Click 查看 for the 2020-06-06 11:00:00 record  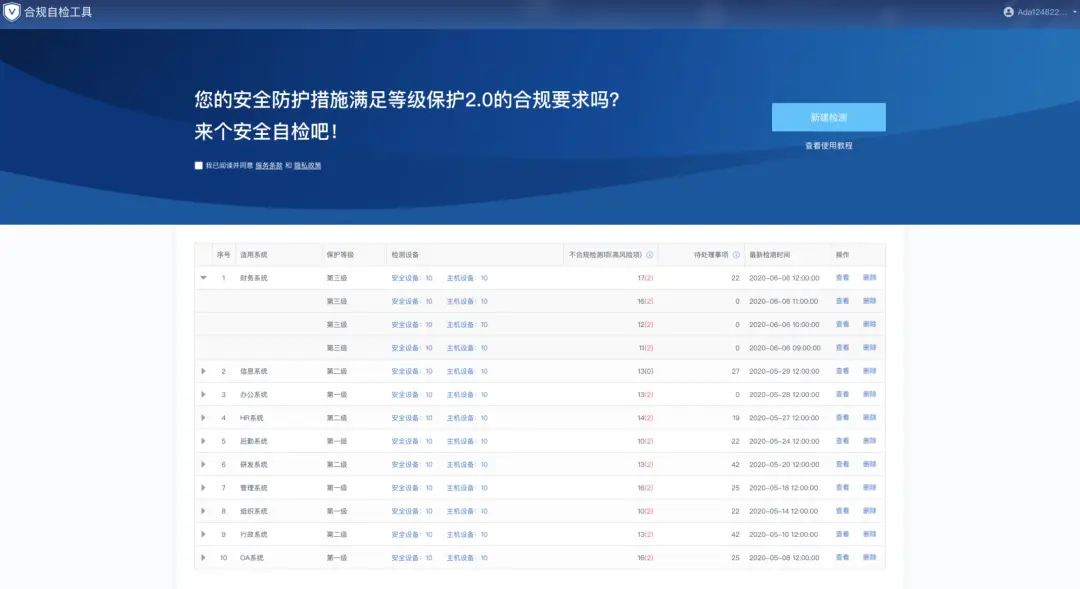[842, 301]
